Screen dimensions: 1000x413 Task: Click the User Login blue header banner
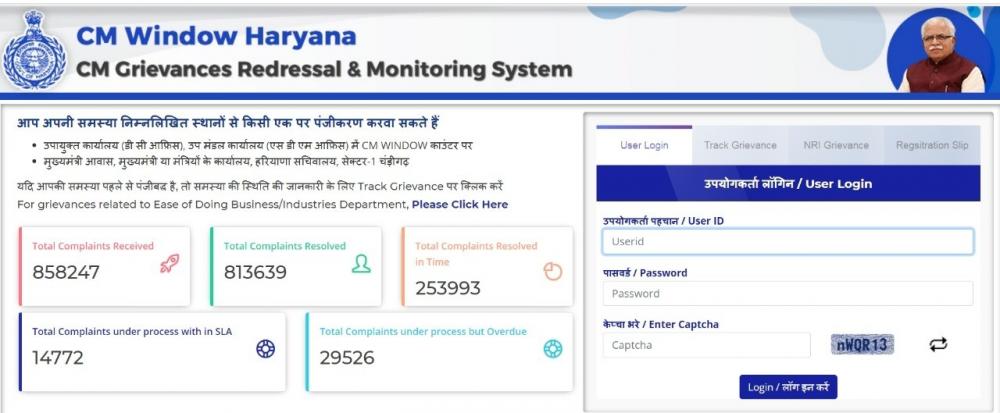(788, 184)
